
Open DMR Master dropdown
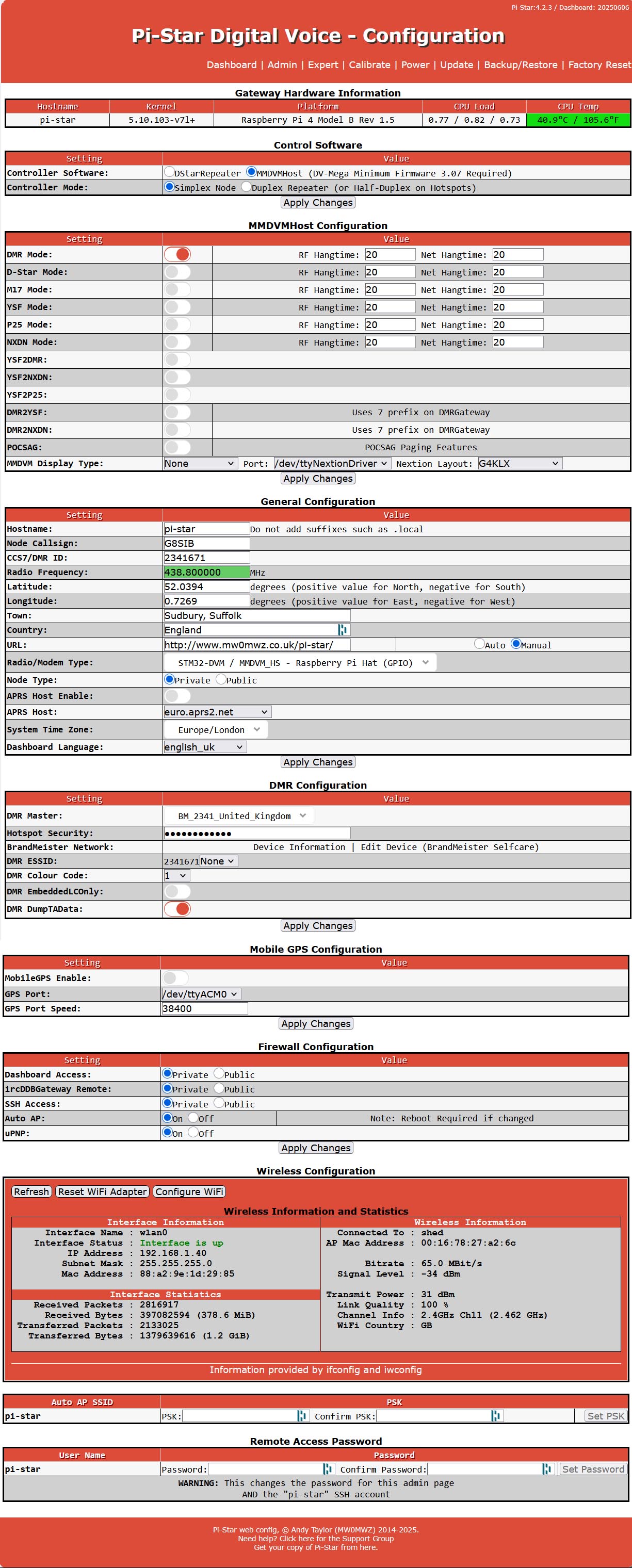click(239, 815)
